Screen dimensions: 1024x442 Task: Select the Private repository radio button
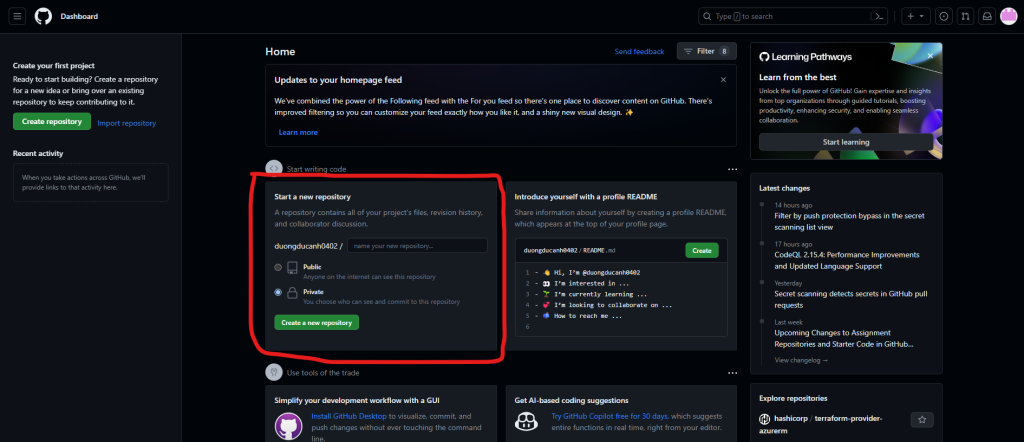pyautogui.click(x=278, y=292)
